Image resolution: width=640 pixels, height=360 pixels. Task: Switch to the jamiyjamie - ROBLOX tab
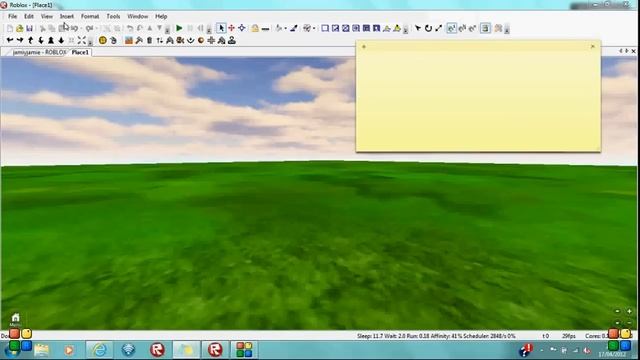[x=39, y=52]
